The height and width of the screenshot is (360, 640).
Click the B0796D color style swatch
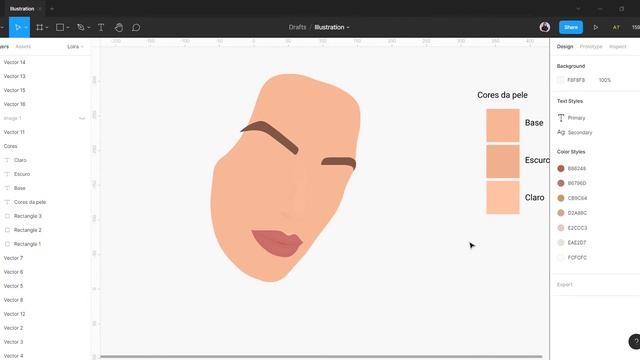coord(561,183)
